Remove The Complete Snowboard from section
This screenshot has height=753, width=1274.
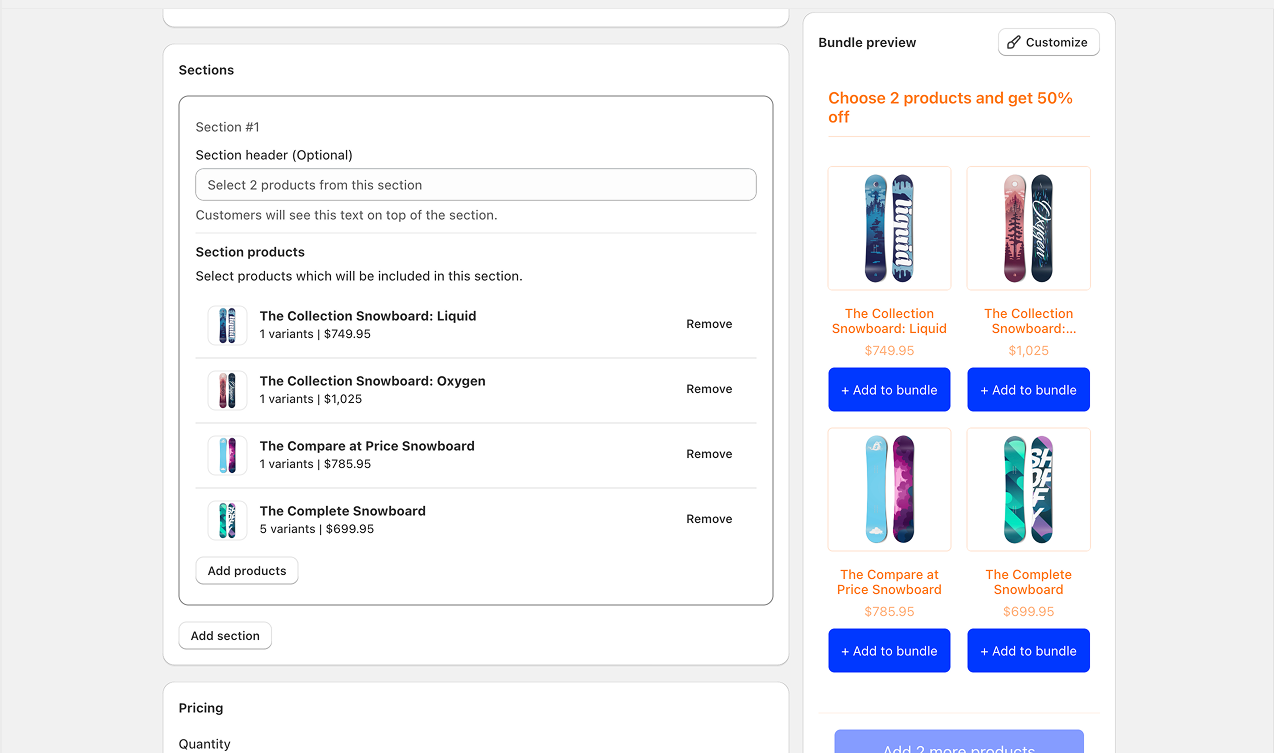click(709, 519)
